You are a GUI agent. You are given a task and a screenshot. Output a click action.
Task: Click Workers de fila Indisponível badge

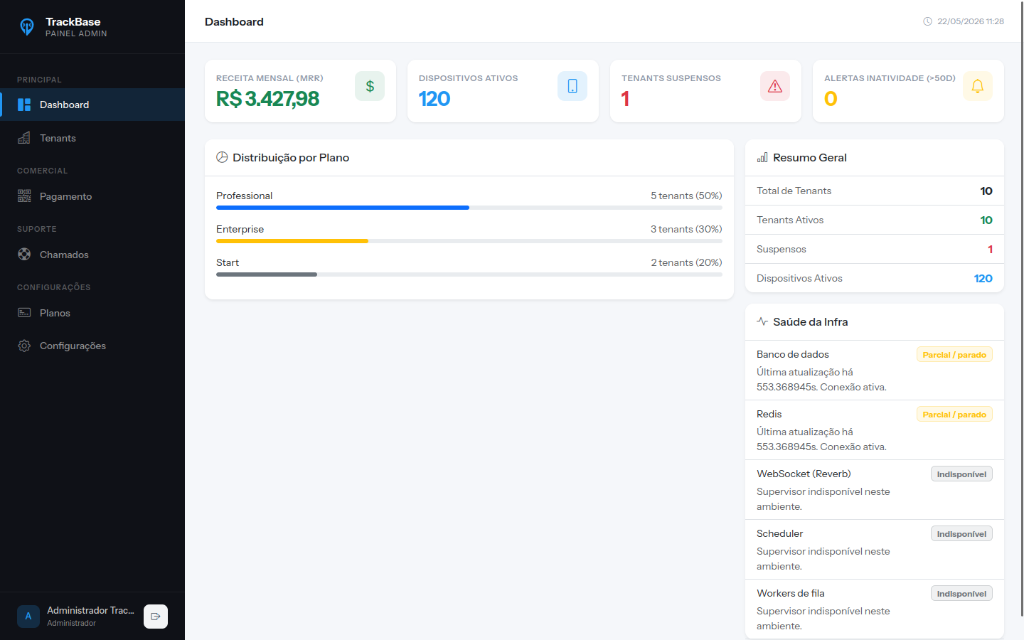click(x=961, y=594)
